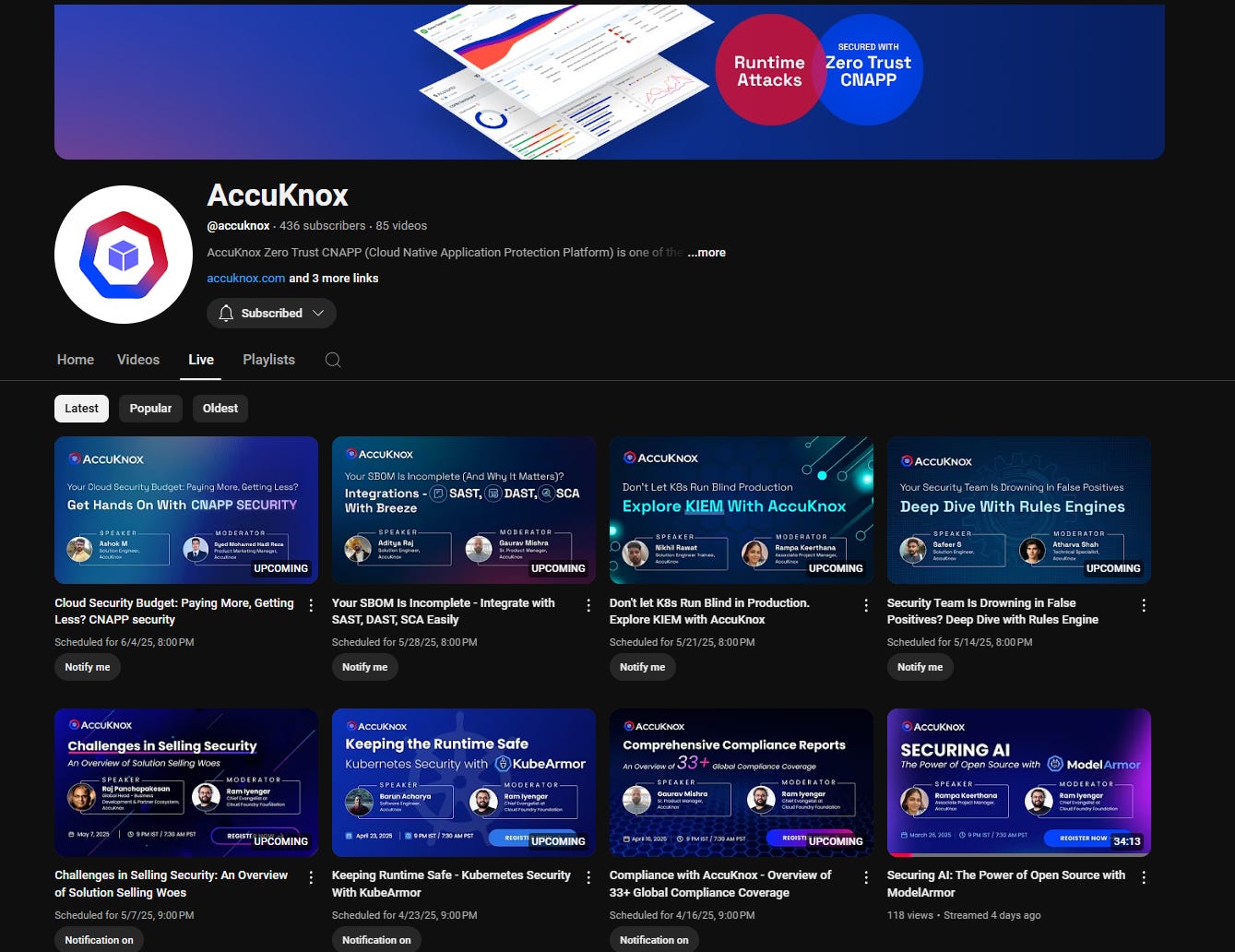Open options menu for Challenges in Selling Security video
Viewport: 1235px width, 952px height.
311,877
